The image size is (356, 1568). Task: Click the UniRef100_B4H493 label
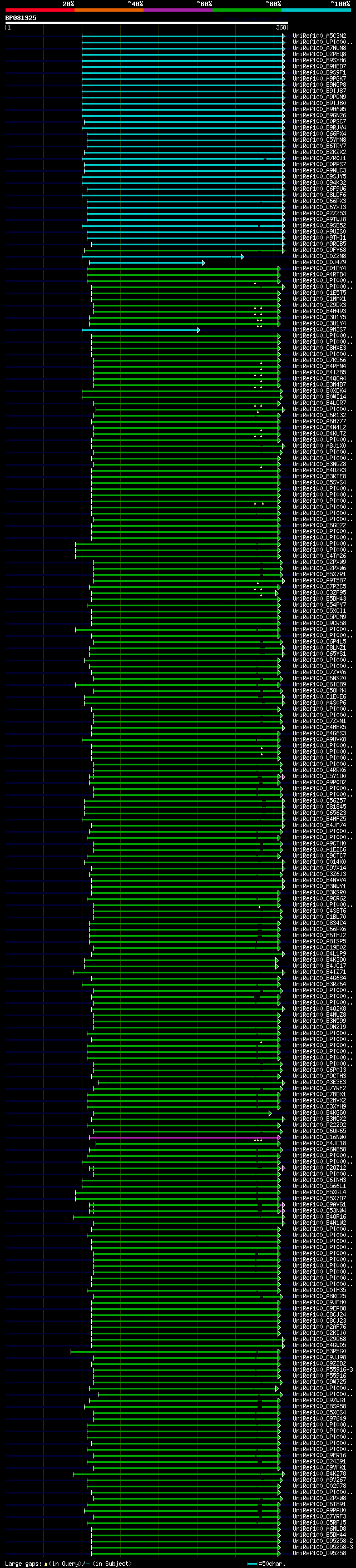319,311
